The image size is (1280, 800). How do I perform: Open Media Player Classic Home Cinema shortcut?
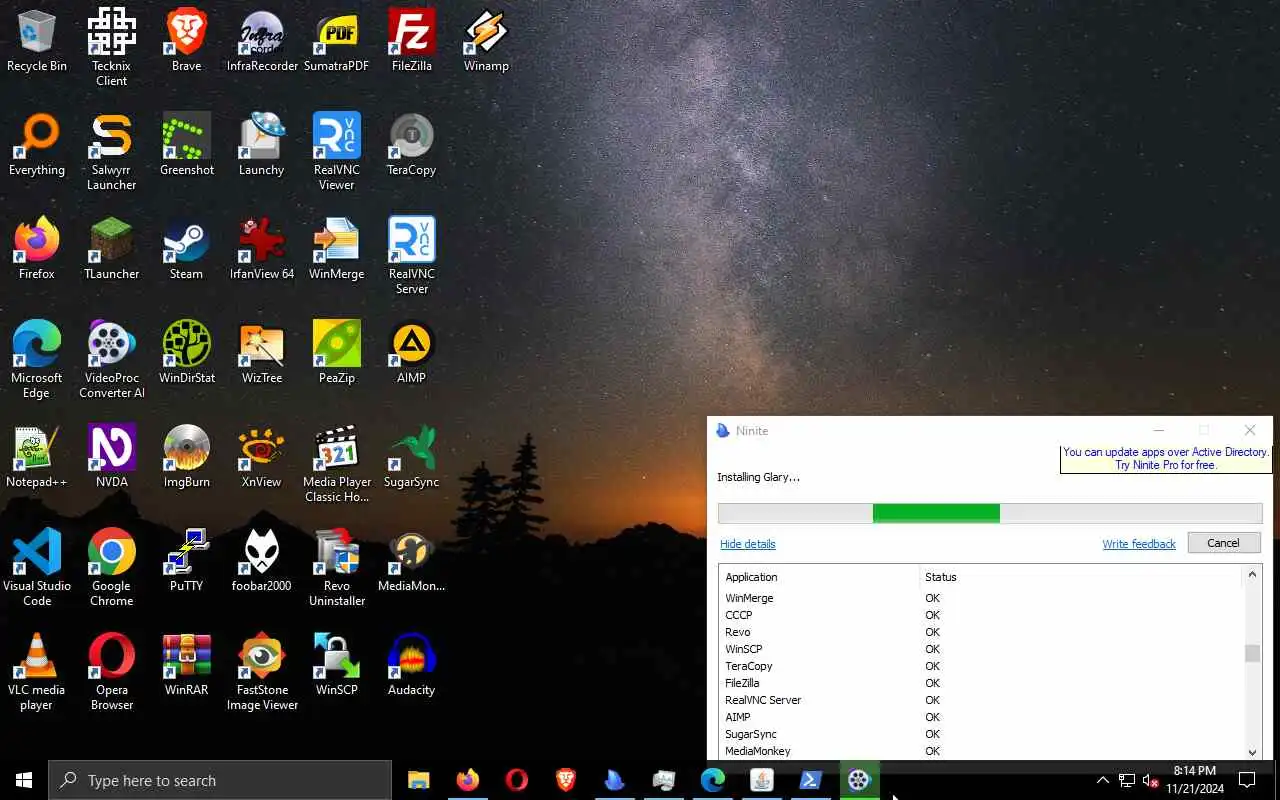[x=336, y=463]
